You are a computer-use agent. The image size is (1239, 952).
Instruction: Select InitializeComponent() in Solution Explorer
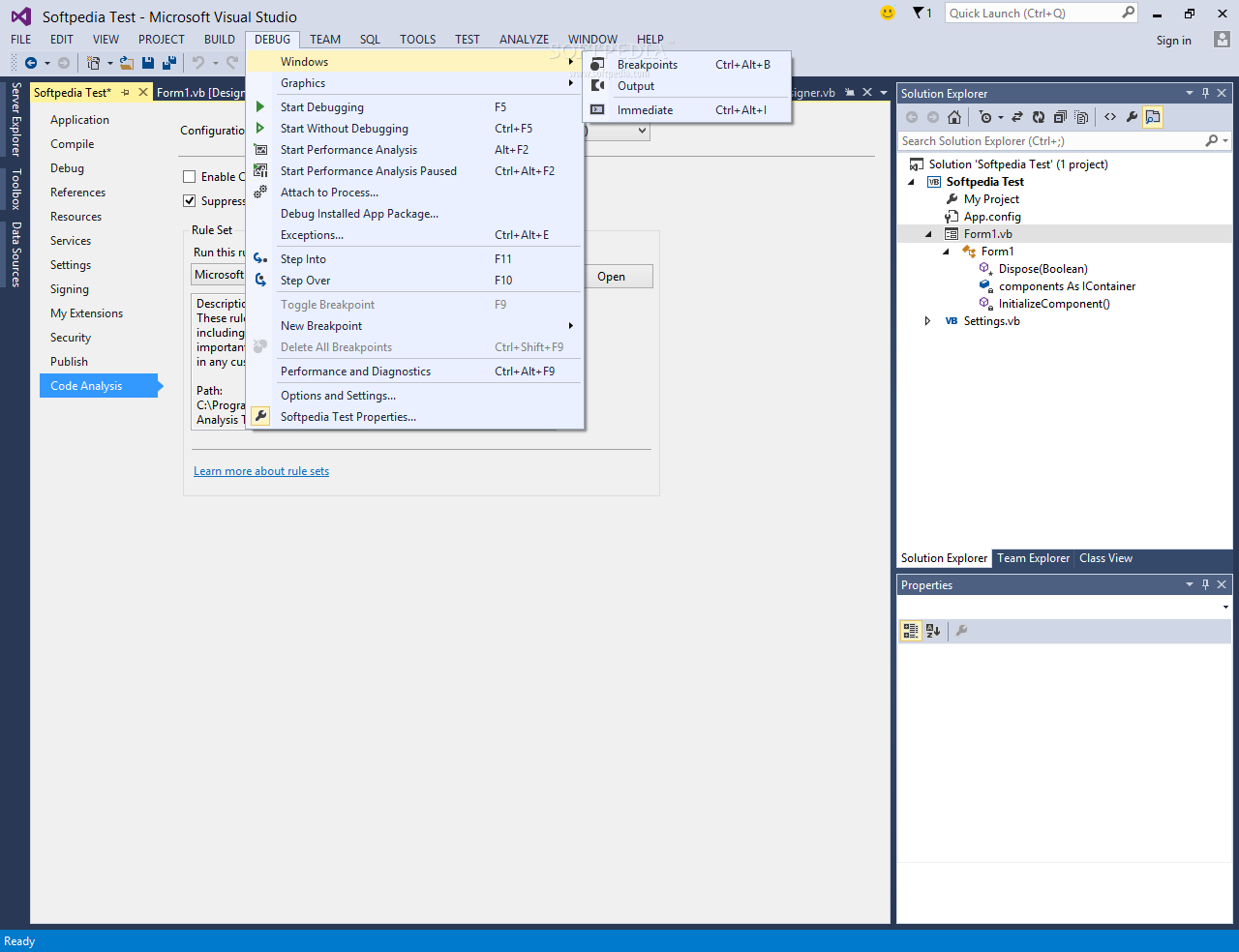(x=1054, y=304)
